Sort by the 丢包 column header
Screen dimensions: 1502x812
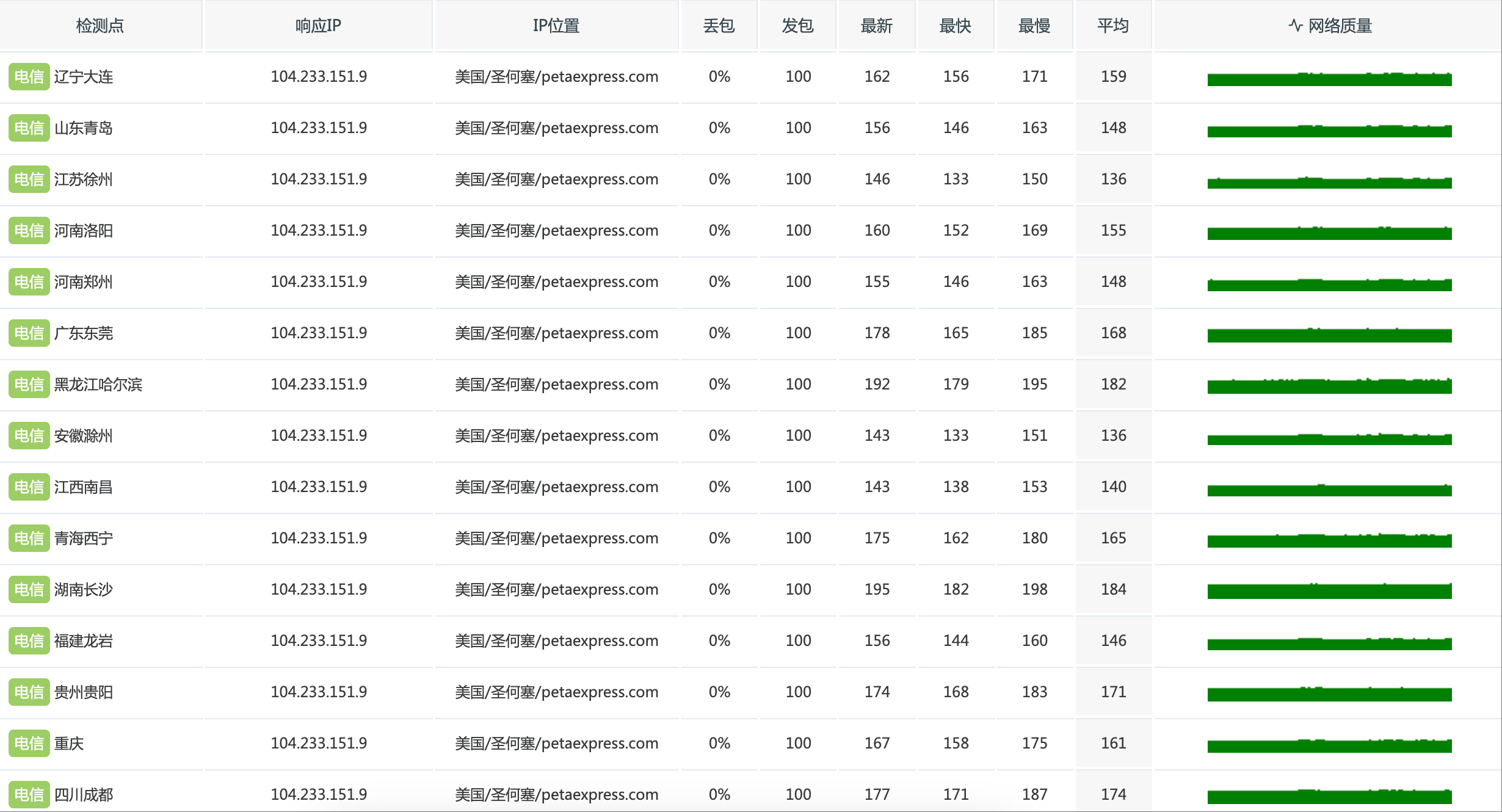[x=719, y=26]
